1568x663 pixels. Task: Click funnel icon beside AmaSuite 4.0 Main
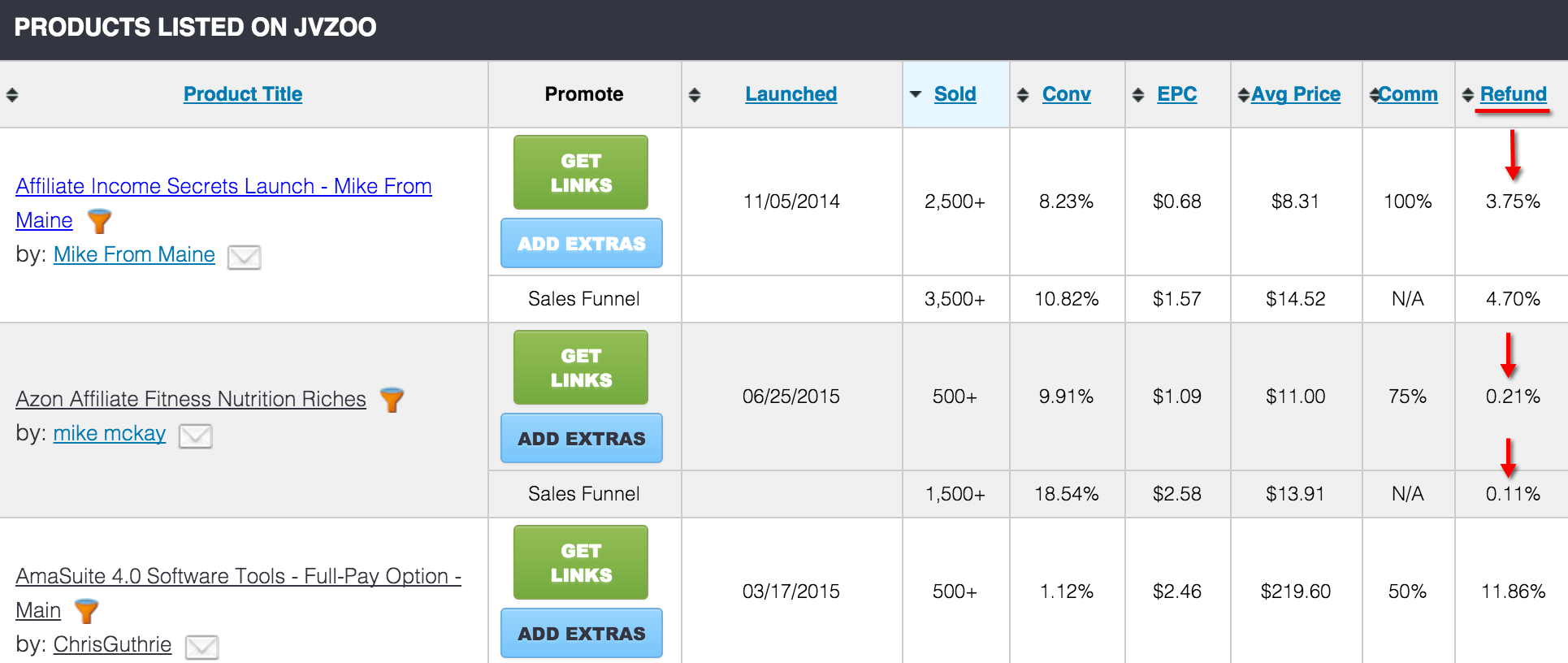[86, 611]
